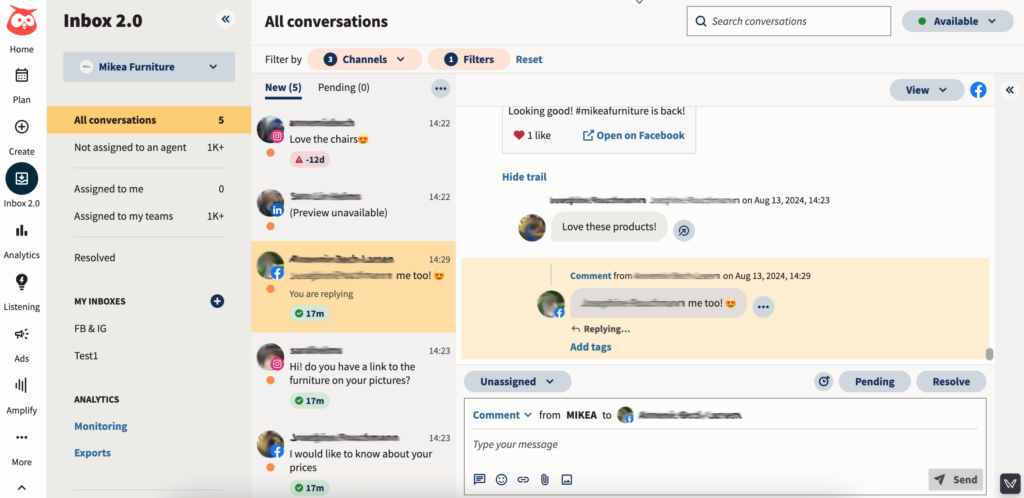Click the paperclip attachment icon
The height and width of the screenshot is (498, 1024).
[x=545, y=480]
